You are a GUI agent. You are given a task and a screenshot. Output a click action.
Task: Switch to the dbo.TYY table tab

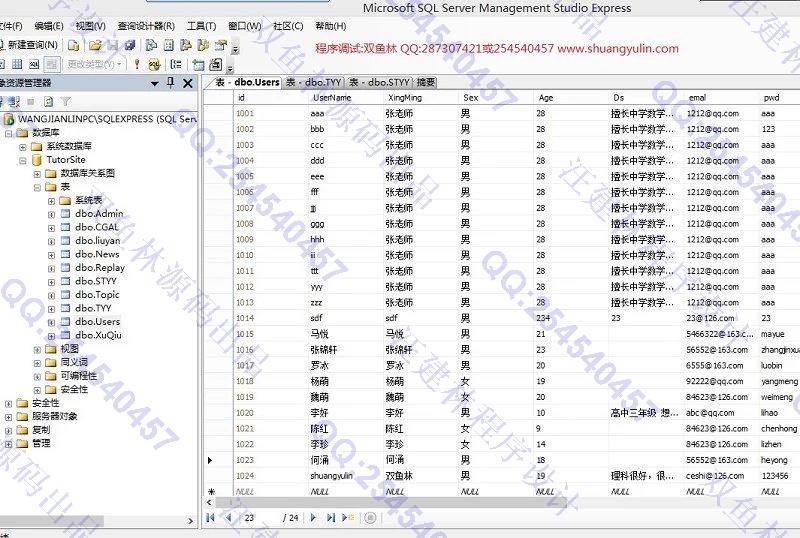pyautogui.click(x=314, y=82)
